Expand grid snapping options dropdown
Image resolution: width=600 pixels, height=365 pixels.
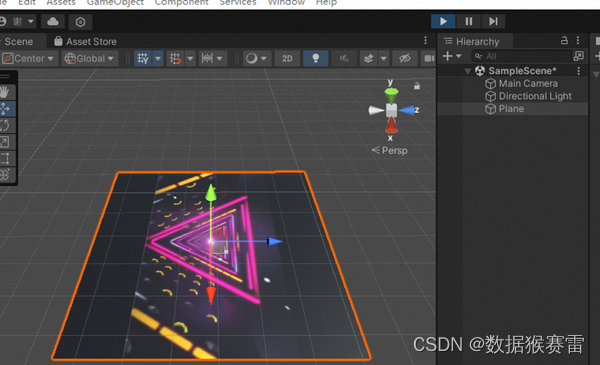point(190,59)
